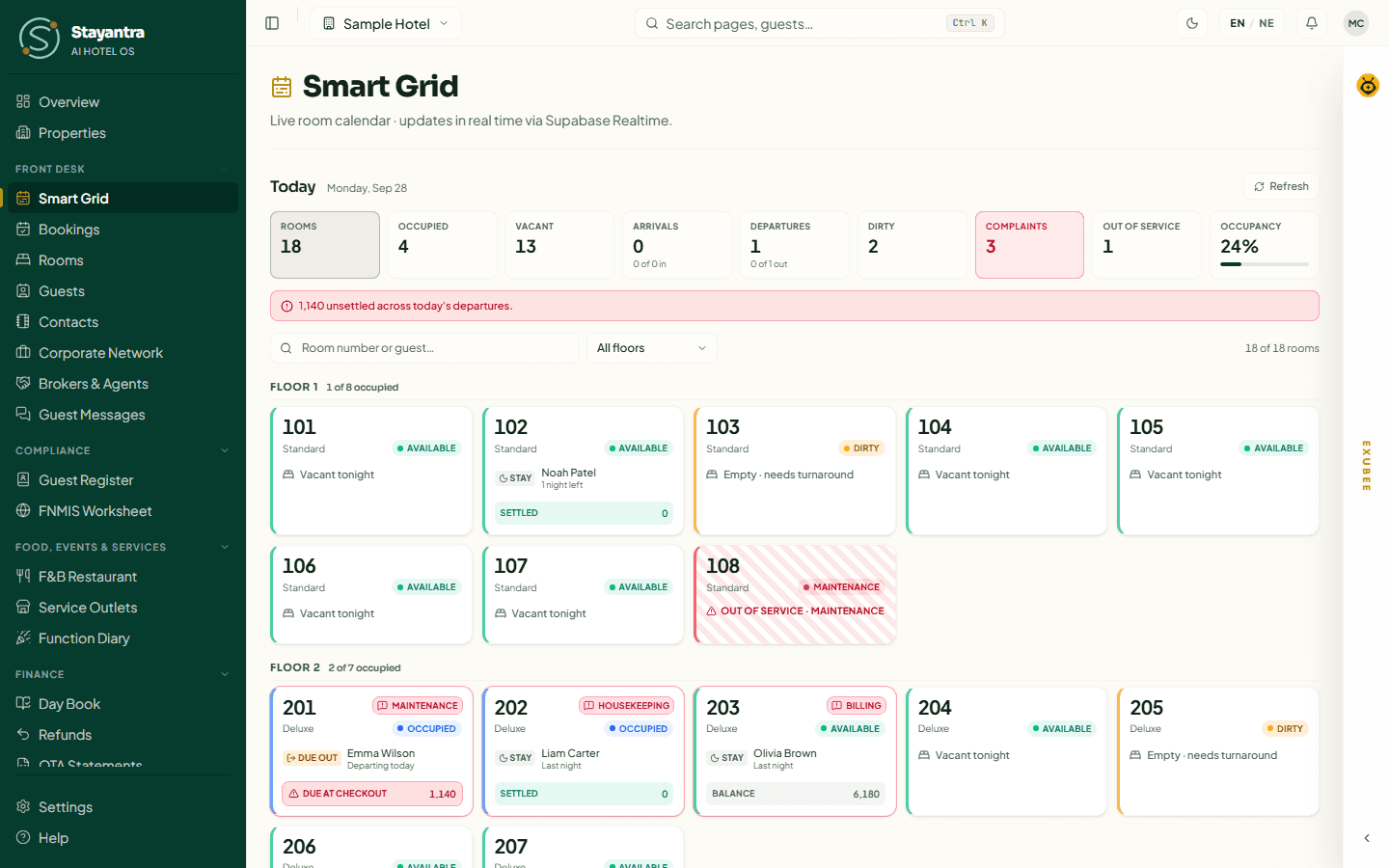
Task: Collapse the Finance section
Action: point(123,674)
